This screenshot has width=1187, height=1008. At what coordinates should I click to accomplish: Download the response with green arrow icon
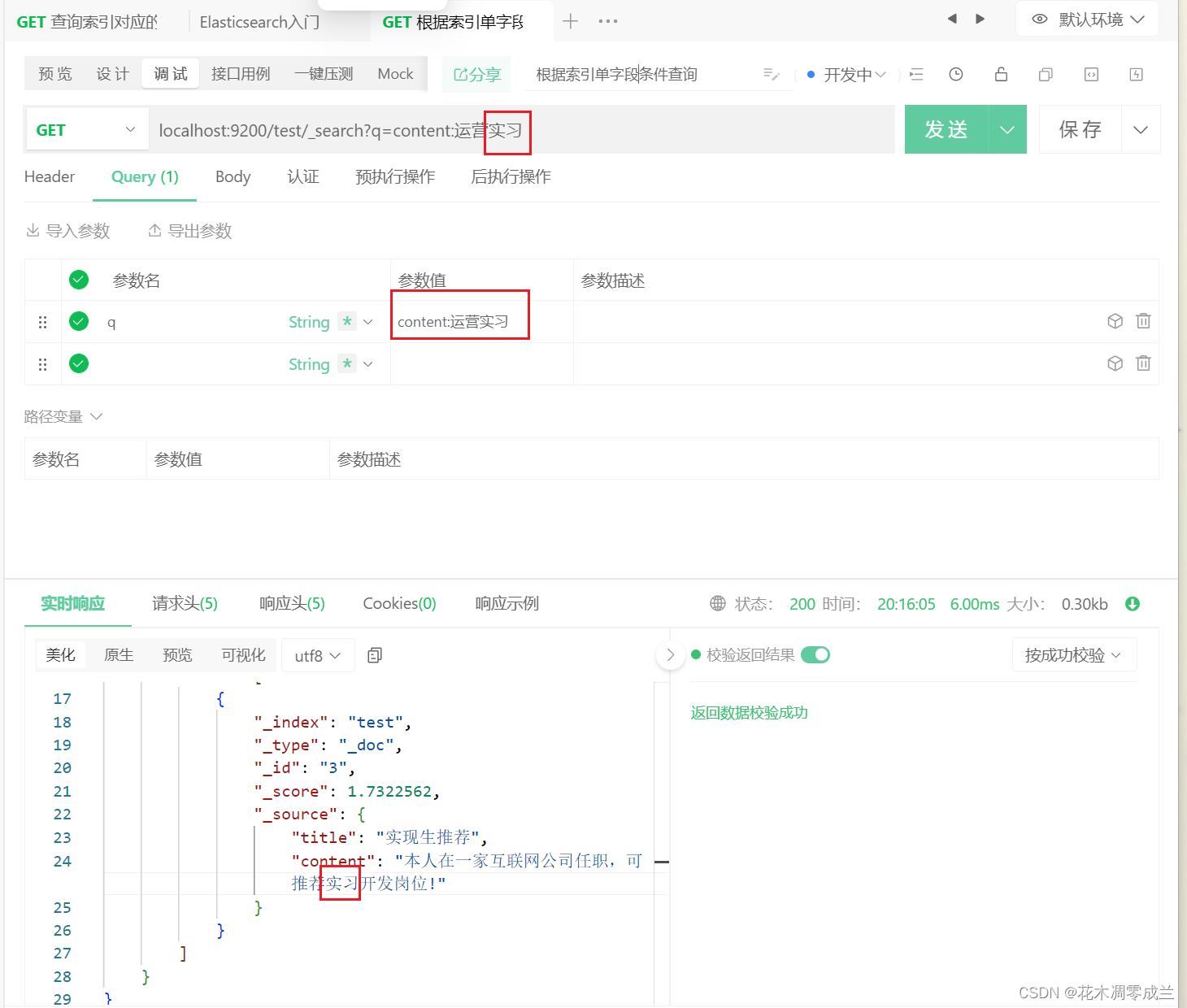click(1133, 604)
